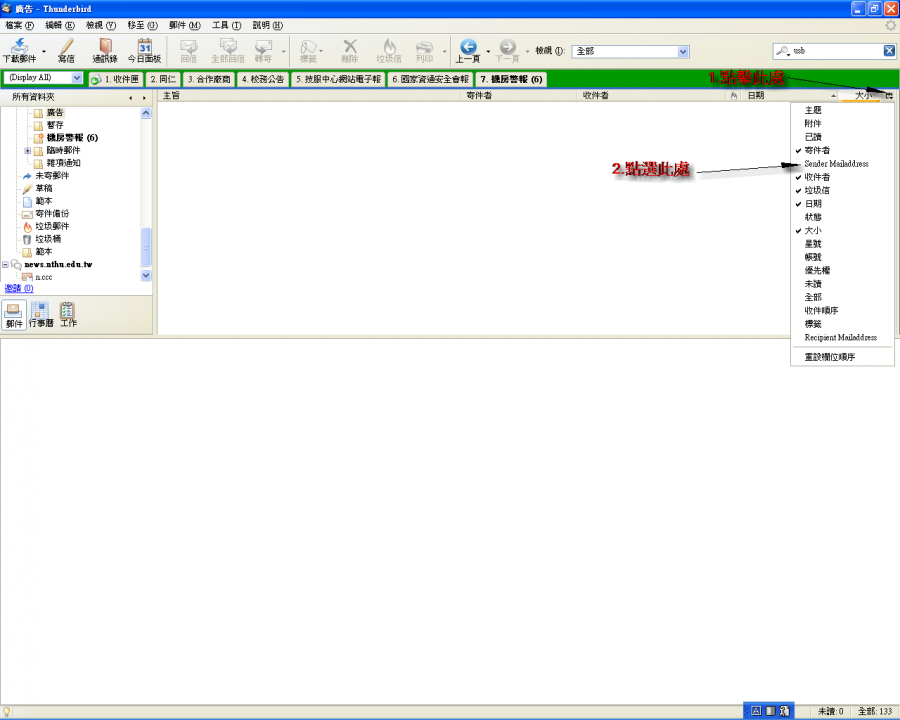This screenshot has width=900, height=720.
Task: Enable the Sender Mailaddress column option
Action: (836, 163)
